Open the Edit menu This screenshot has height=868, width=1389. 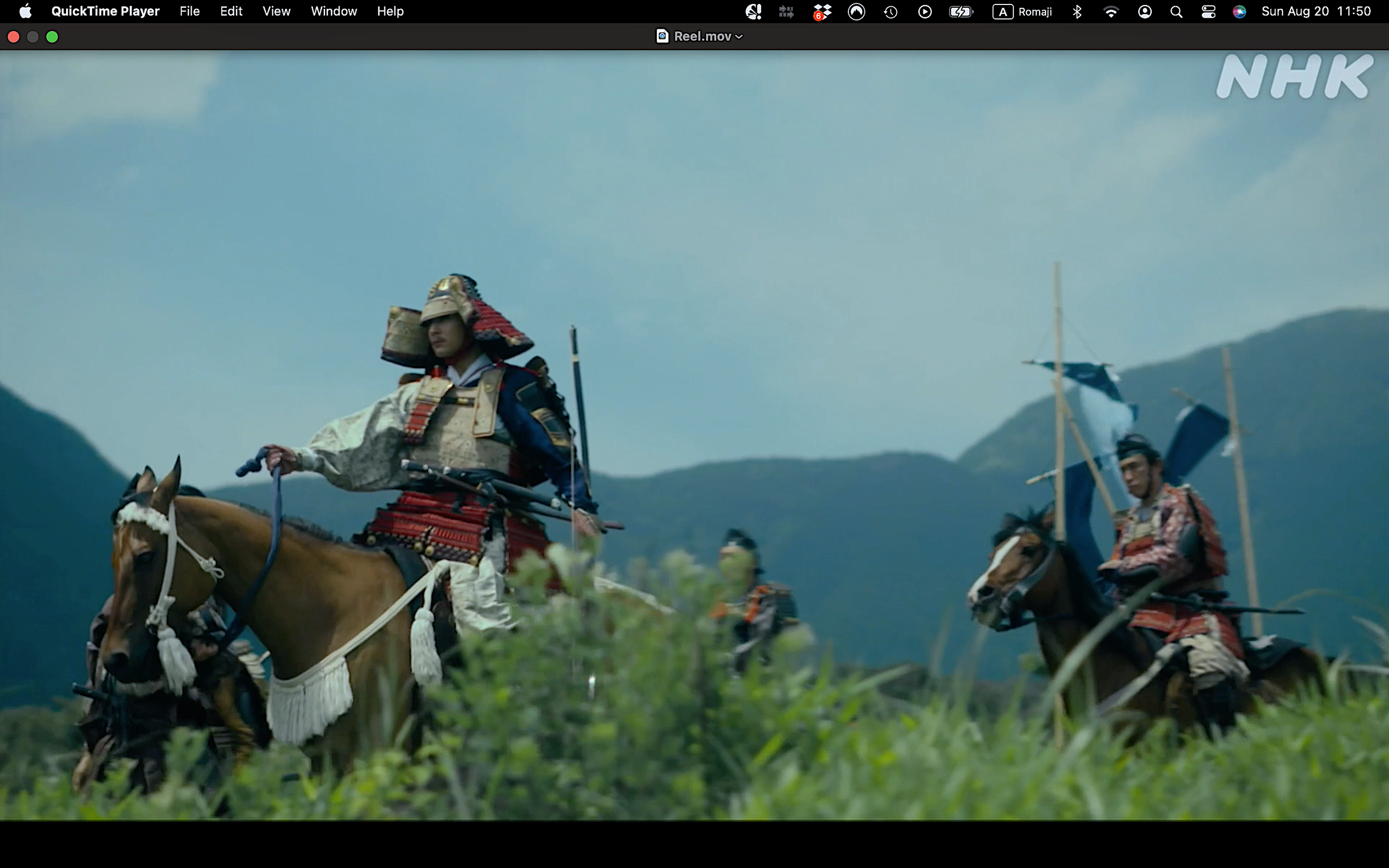(231, 12)
